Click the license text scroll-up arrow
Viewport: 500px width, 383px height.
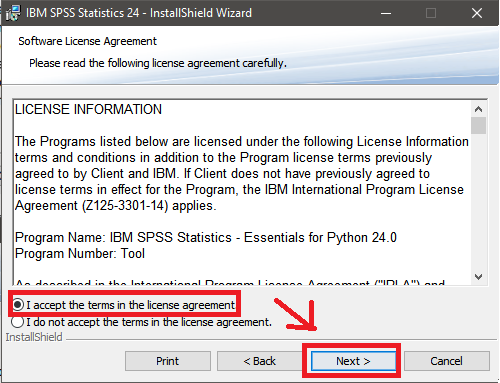(x=478, y=109)
